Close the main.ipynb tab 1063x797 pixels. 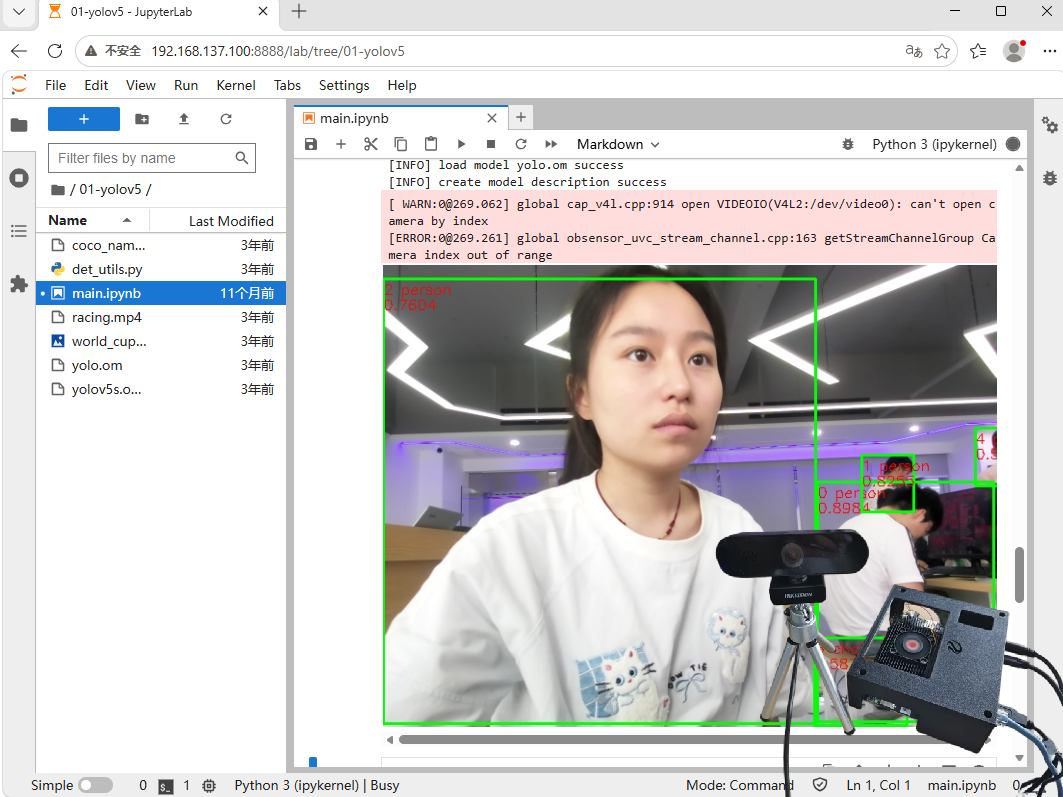[492, 119]
